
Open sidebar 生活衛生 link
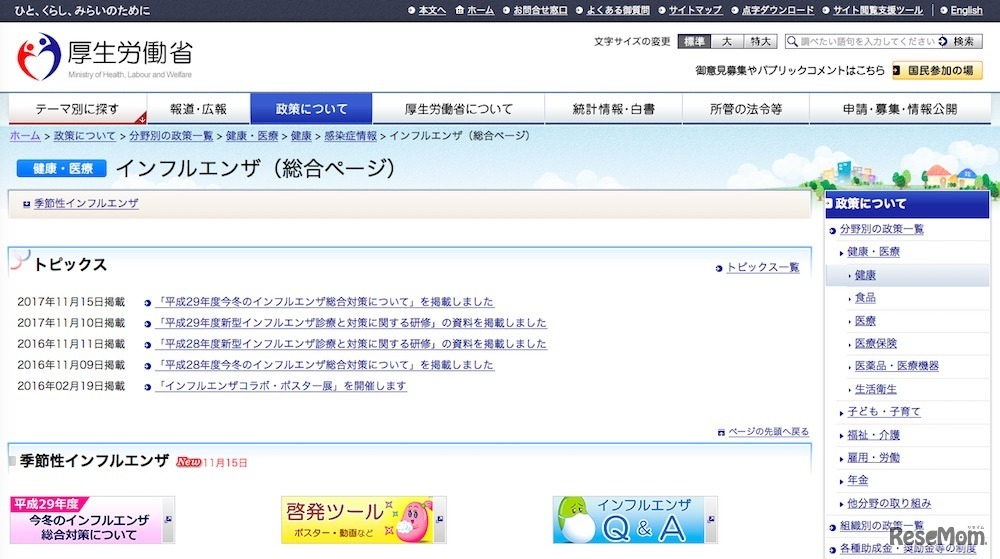pyautogui.click(x=876, y=389)
